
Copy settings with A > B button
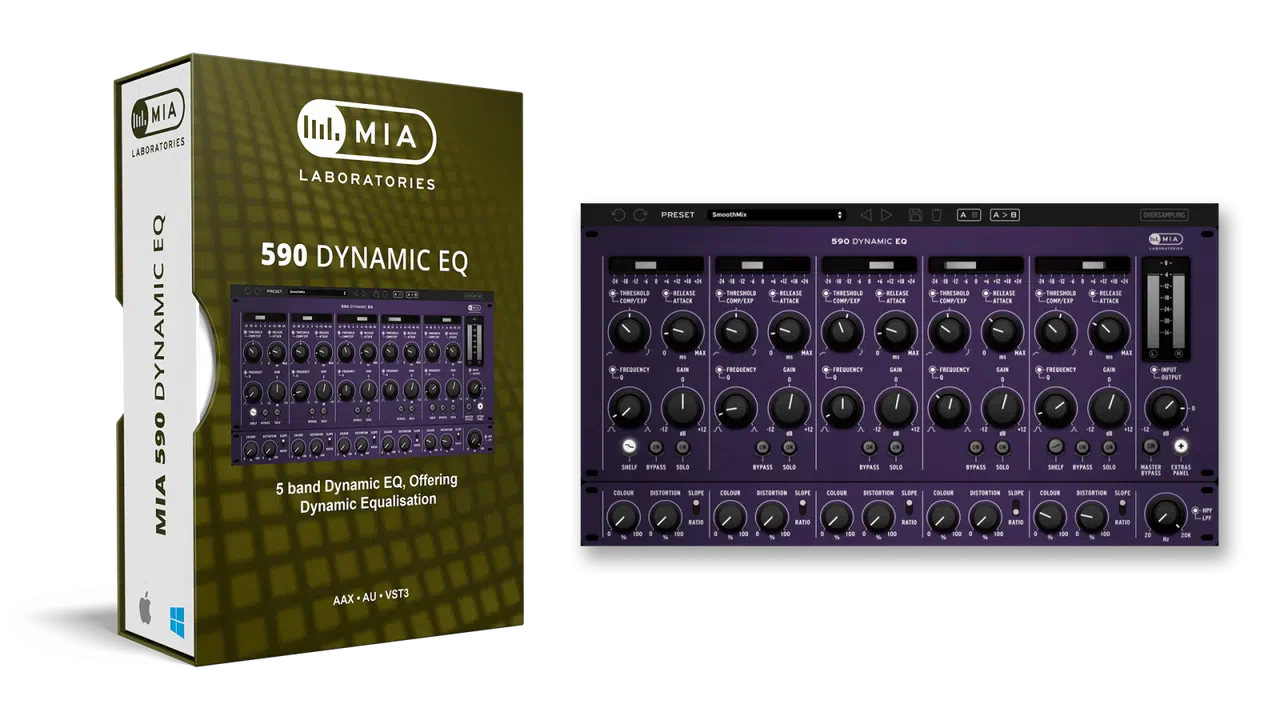coord(1004,215)
